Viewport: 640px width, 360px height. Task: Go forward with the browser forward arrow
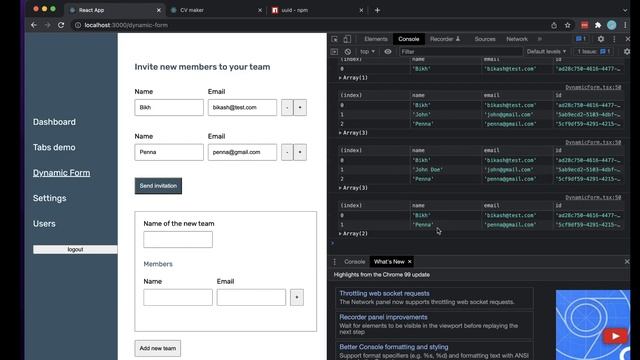[x=47, y=25]
